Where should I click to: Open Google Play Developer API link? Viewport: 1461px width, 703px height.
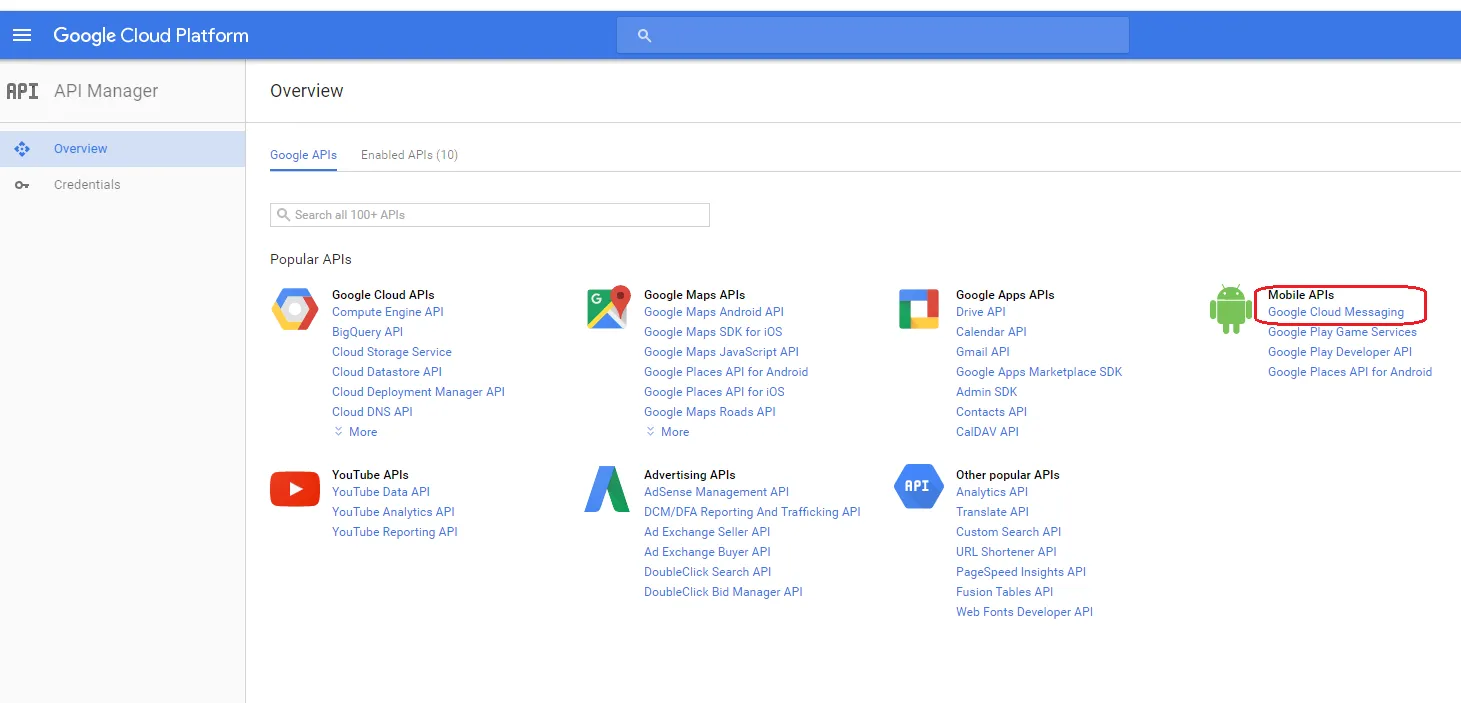click(1340, 352)
